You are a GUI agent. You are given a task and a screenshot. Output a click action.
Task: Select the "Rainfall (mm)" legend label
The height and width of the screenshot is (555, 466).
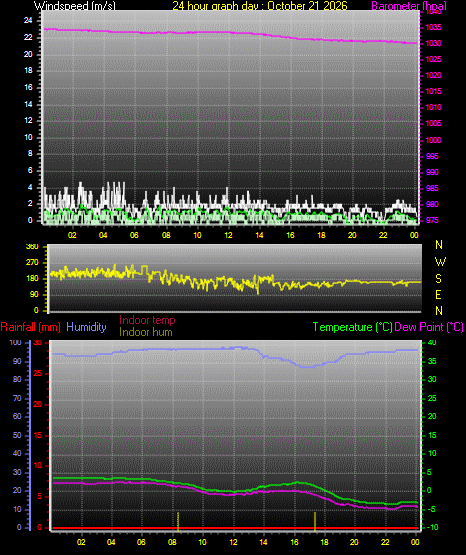(30, 327)
